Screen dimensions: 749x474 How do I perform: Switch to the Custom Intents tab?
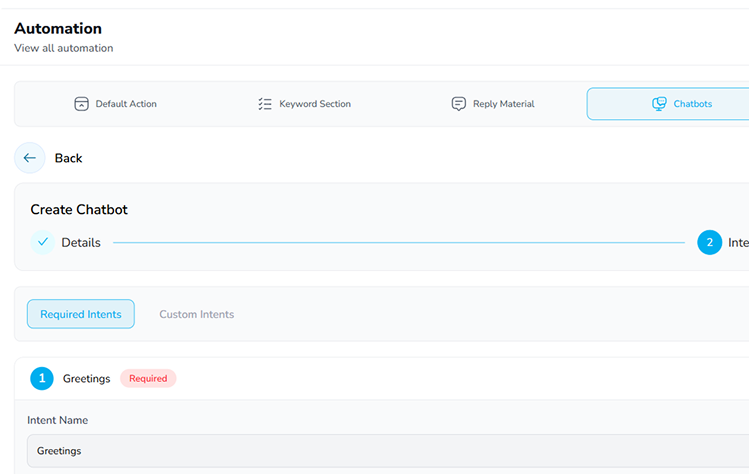coord(196,314)
